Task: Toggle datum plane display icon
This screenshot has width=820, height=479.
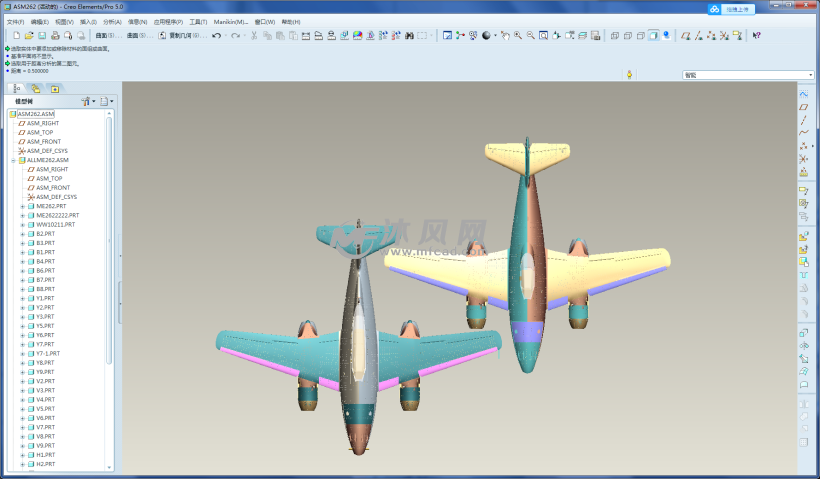Action: pos(685,36)
